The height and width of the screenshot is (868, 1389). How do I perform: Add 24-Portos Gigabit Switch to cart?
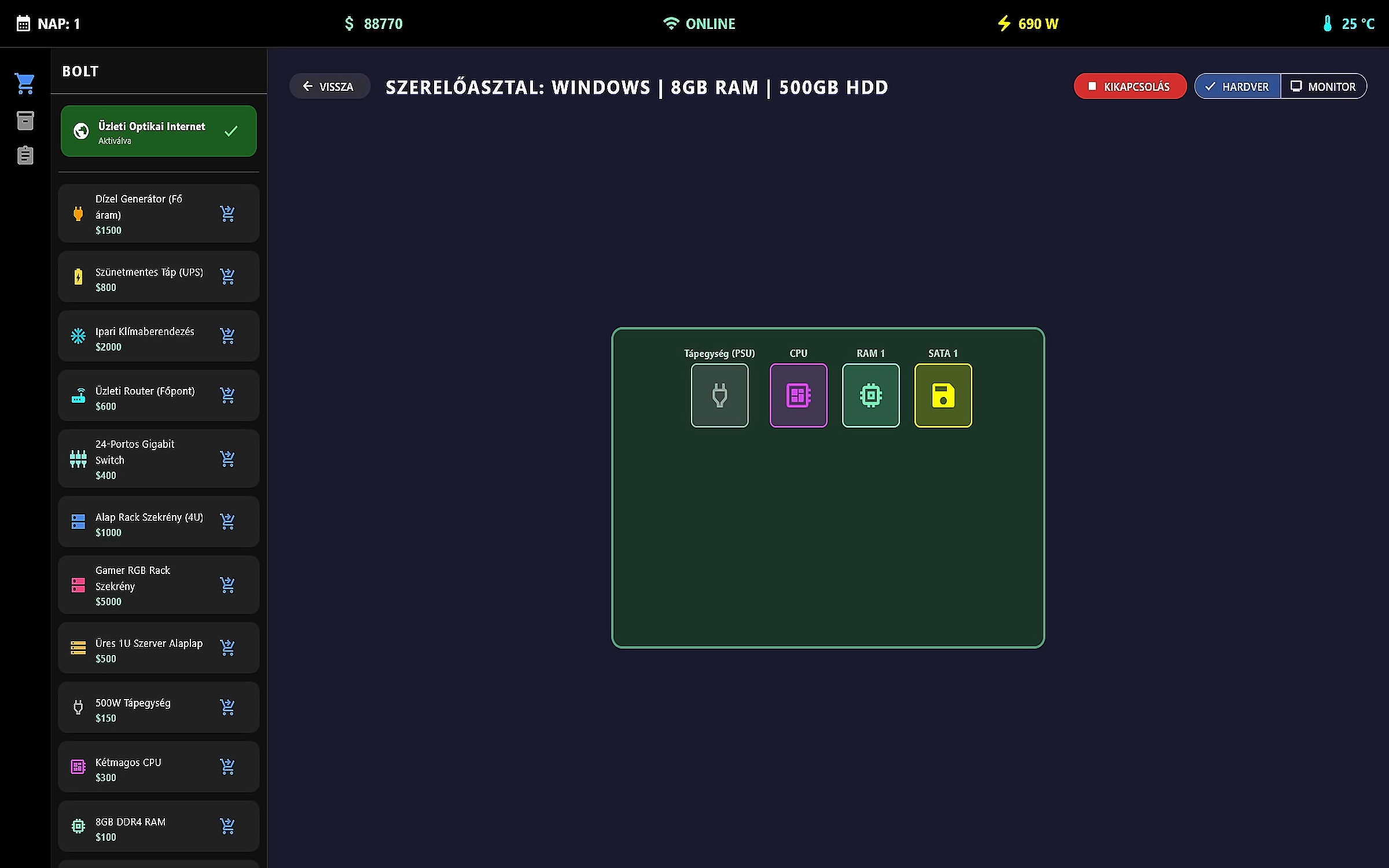pyautogui.click(x=227, y=459)
